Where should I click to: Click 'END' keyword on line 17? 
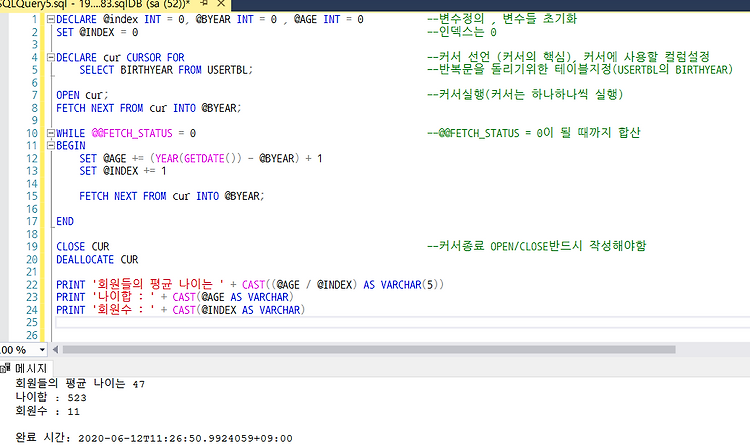(x=65, y=221)
